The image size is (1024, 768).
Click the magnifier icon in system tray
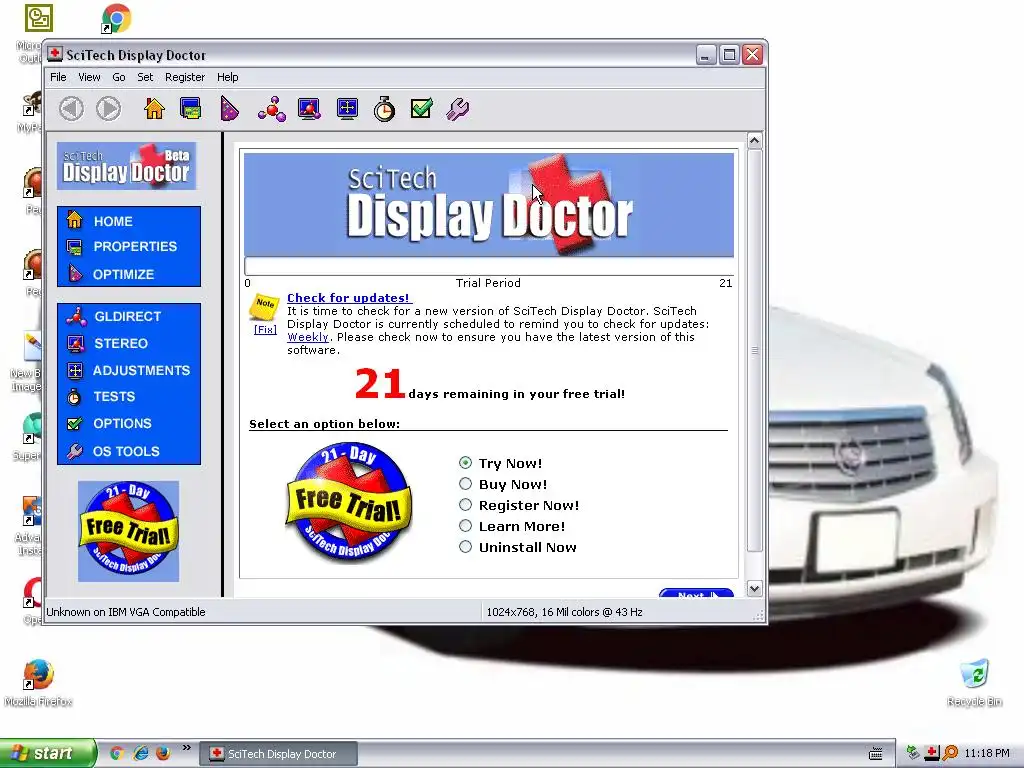[x=950, y=753]
